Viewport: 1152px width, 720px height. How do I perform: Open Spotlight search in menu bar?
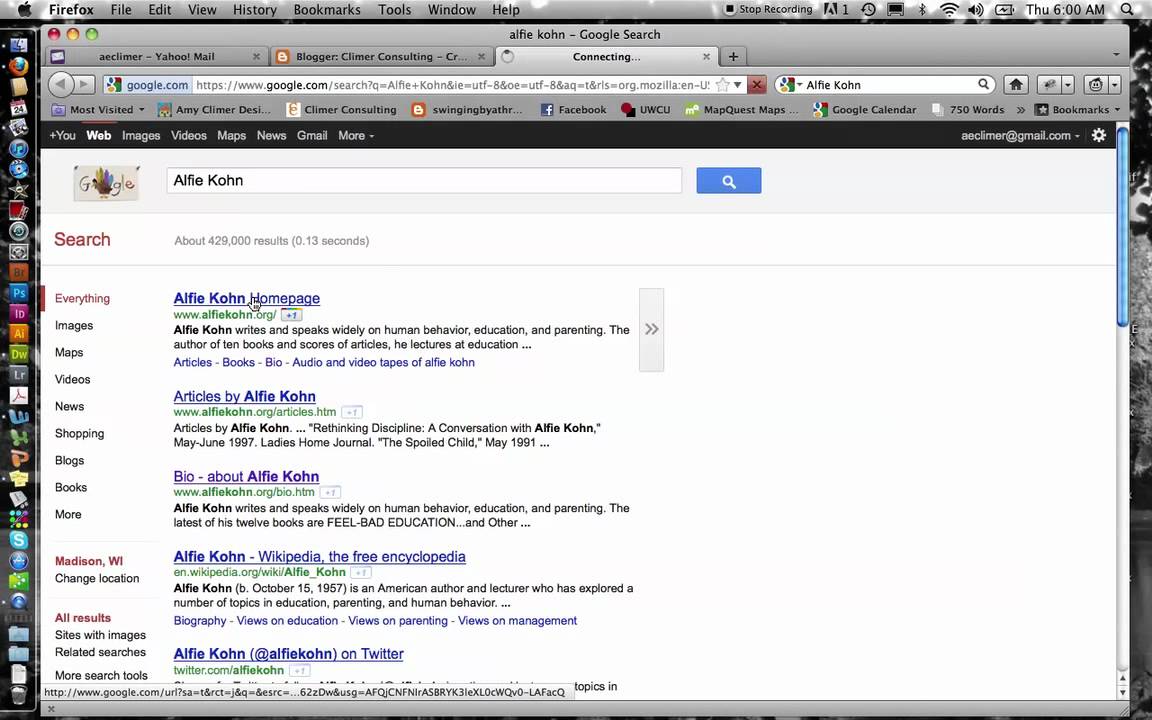[1127, 10]
